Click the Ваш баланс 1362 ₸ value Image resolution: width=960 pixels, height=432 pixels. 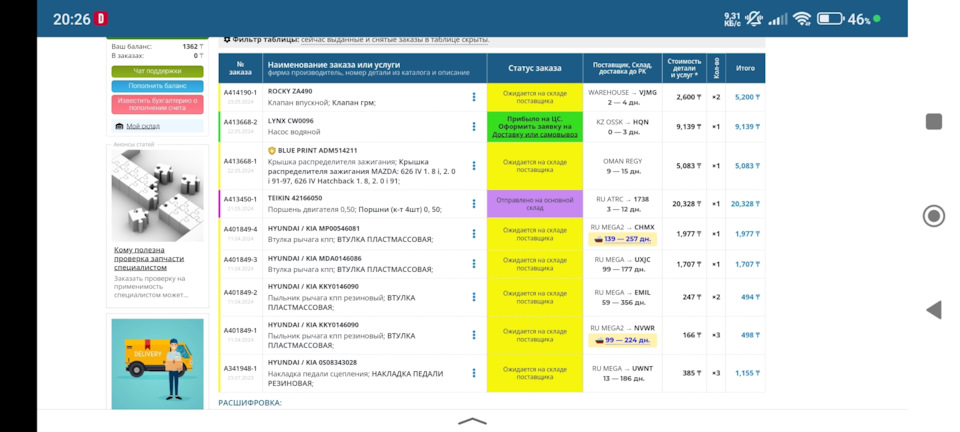193,47
